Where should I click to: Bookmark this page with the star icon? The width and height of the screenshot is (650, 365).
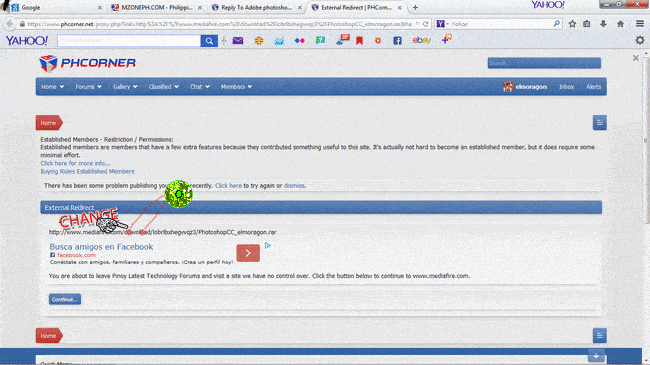click(x=572, y=24)
